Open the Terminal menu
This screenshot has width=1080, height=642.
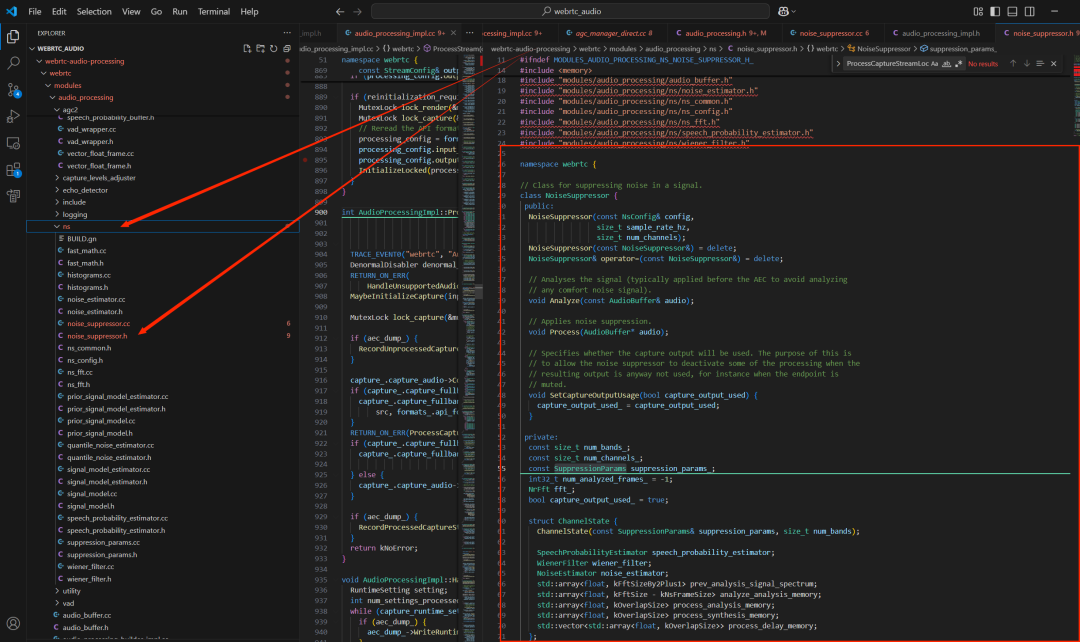[x=213, y=11]
